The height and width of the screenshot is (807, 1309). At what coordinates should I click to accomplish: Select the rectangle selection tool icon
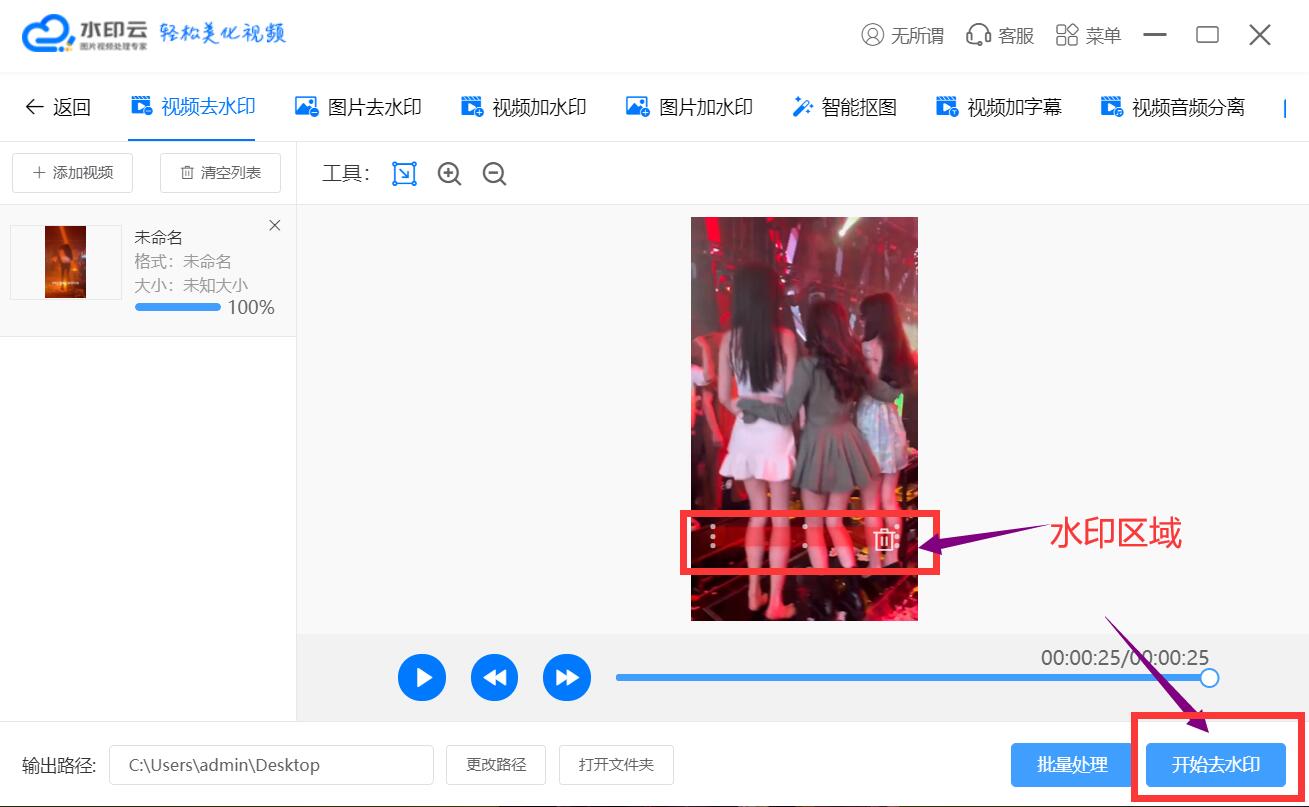click(404, 174)
